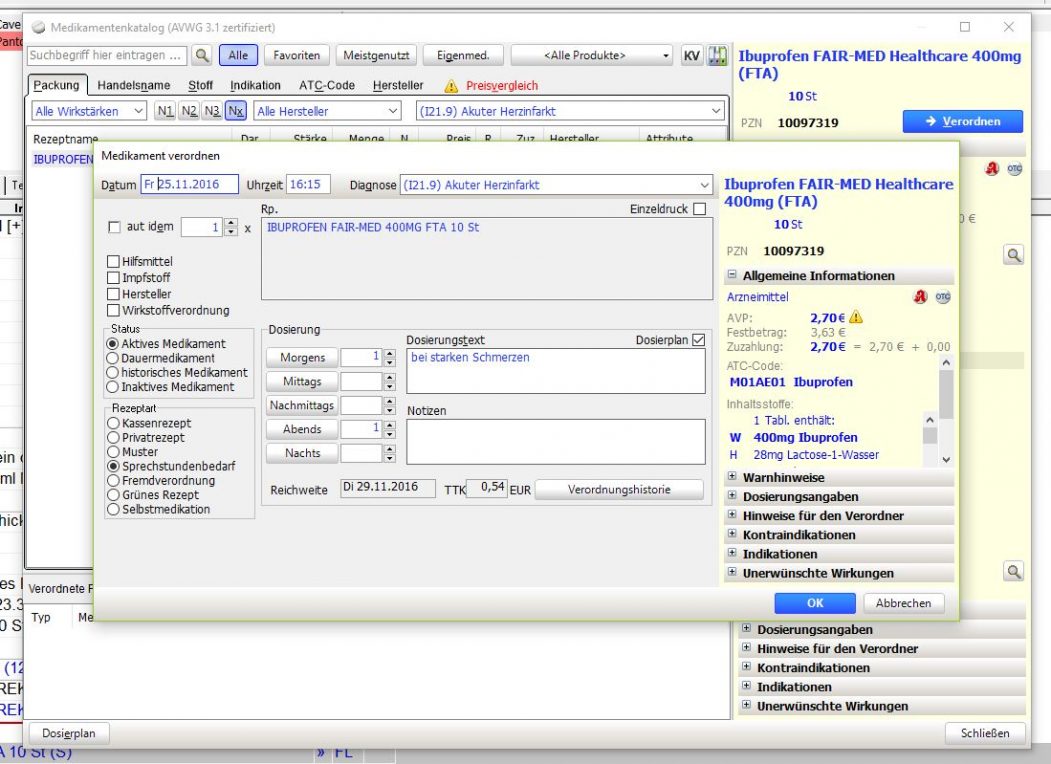Expand the Warnhinweise section
1051x764 pixels.
click(x=732, y=477)
